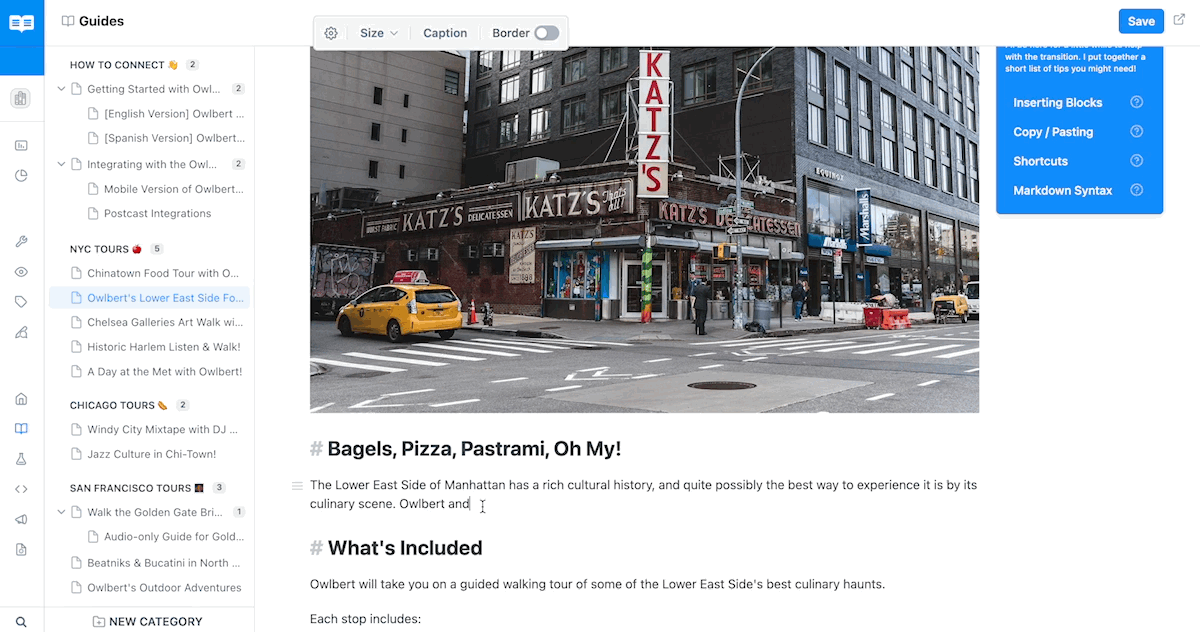Add a Caption to the image

point(445,33)
